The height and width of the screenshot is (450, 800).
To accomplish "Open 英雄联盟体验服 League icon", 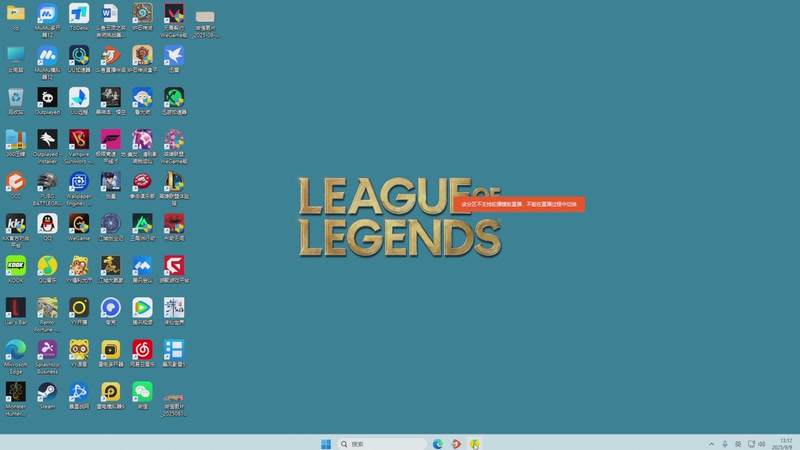I will 174,189.
